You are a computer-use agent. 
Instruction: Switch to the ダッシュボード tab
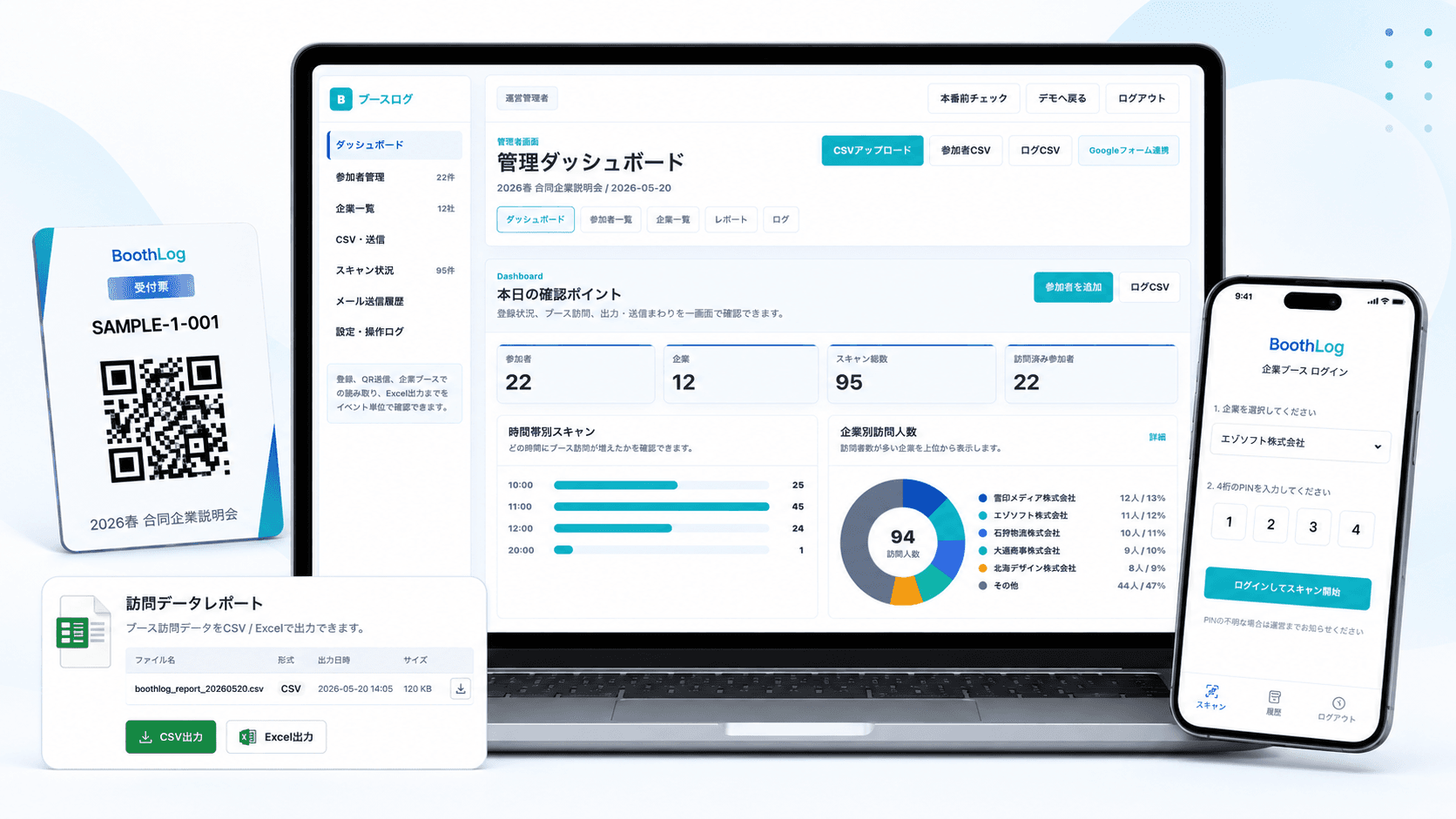tap(536, 219)
